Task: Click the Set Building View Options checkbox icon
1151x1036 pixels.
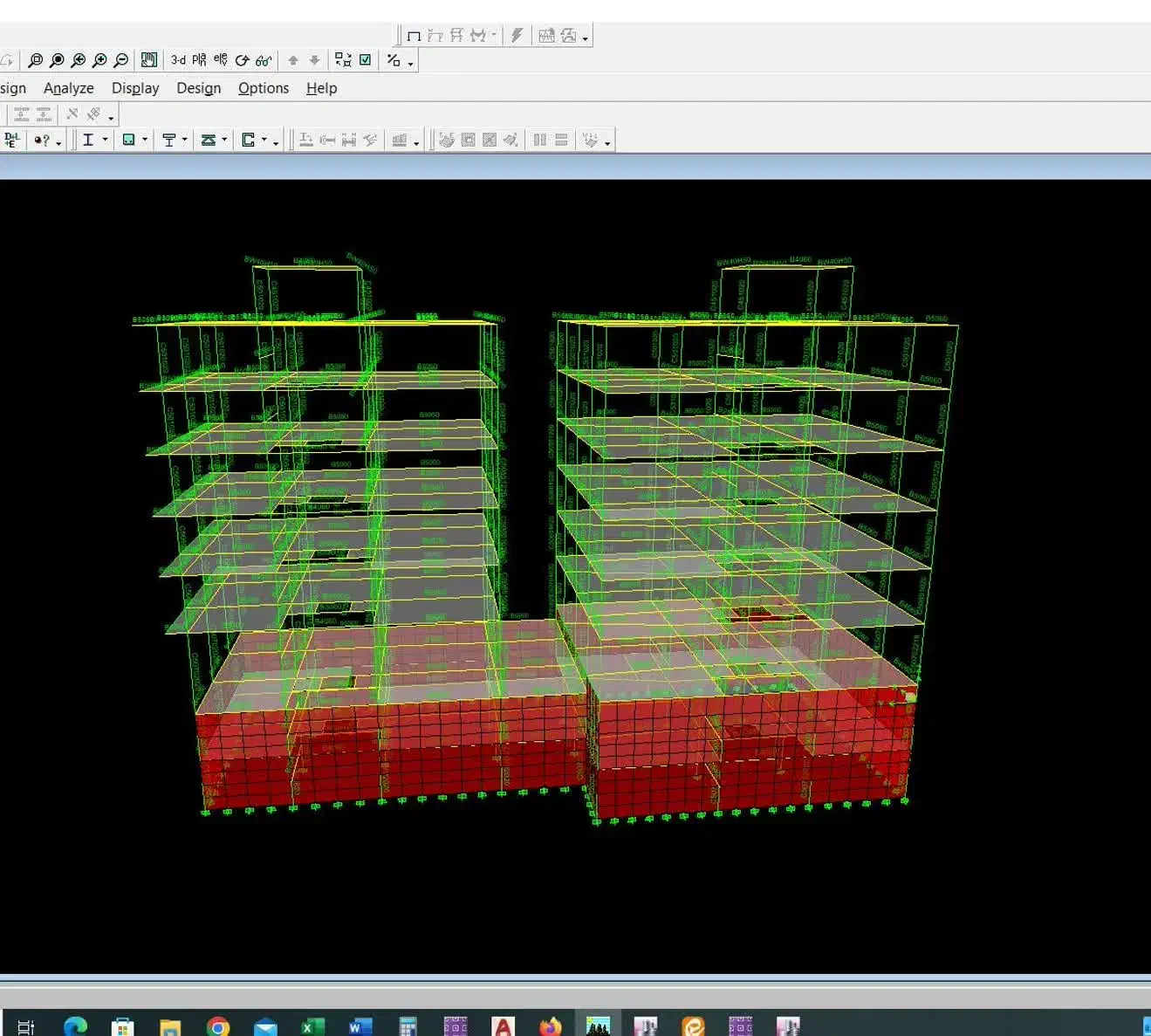Action: click(366, 60)
